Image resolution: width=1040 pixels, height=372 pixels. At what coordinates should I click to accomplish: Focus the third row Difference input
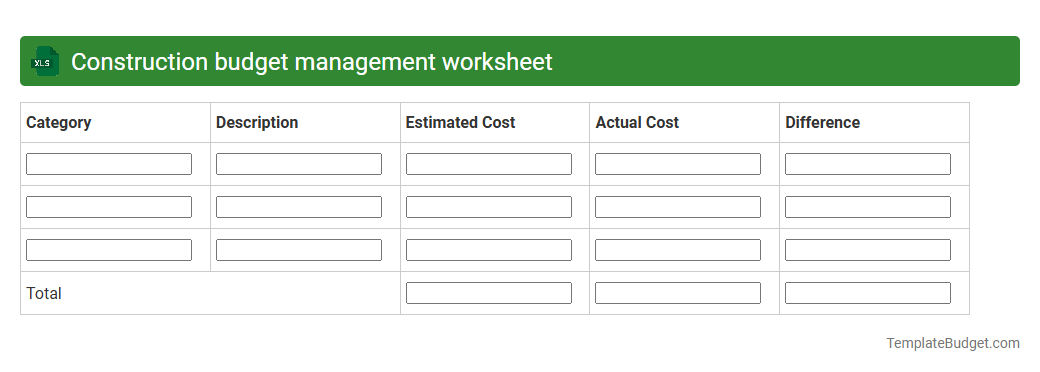868,250
